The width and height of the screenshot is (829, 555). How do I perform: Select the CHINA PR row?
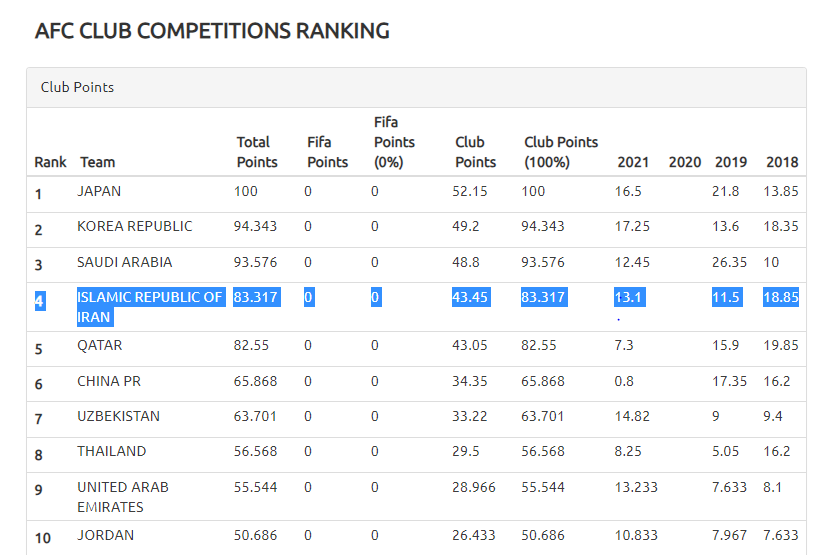pyautogui.click(x=109, y=381)
